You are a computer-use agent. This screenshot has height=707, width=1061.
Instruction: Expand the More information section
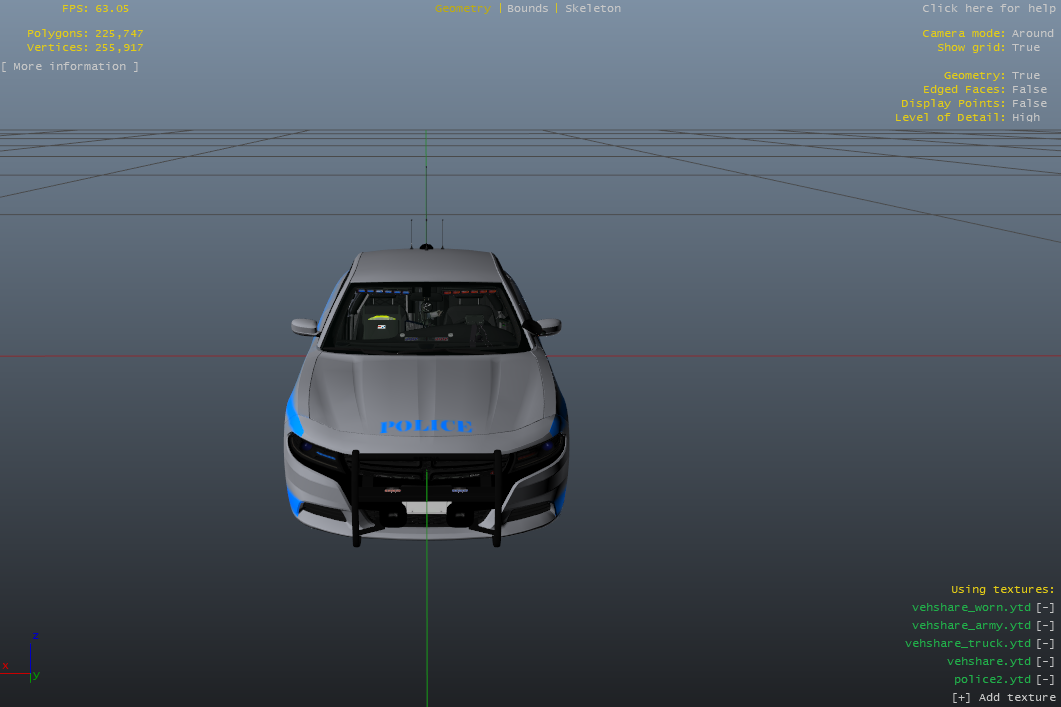pyautogui.click(x=70, y=67)
